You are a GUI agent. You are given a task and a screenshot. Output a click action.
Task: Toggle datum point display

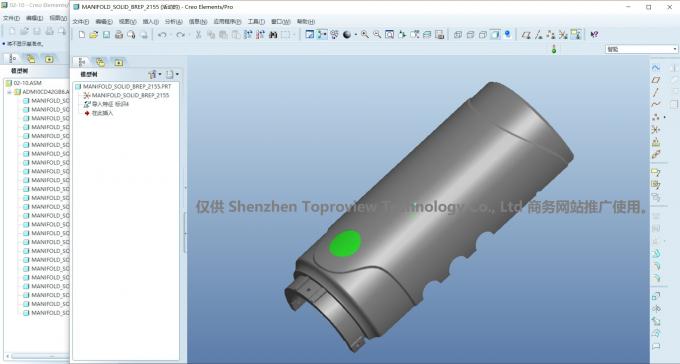point(551,35)
